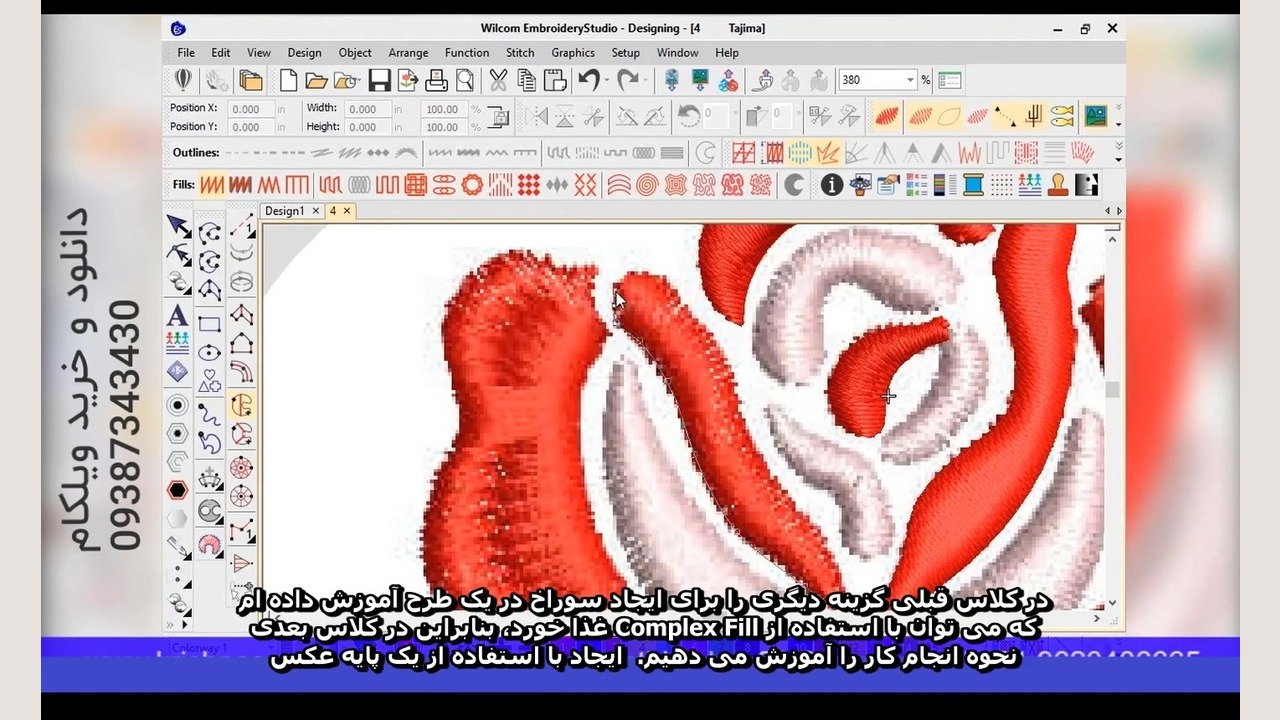Click scroll-left arrow of tab strip
Viewport: 1280px width, 720px height.
(x=1107, y=211)
